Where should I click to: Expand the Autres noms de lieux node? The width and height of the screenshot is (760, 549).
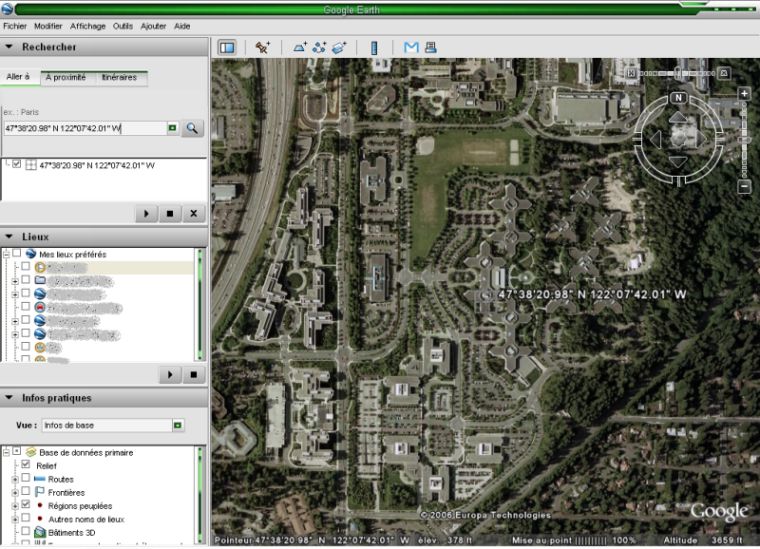point(15,519)
